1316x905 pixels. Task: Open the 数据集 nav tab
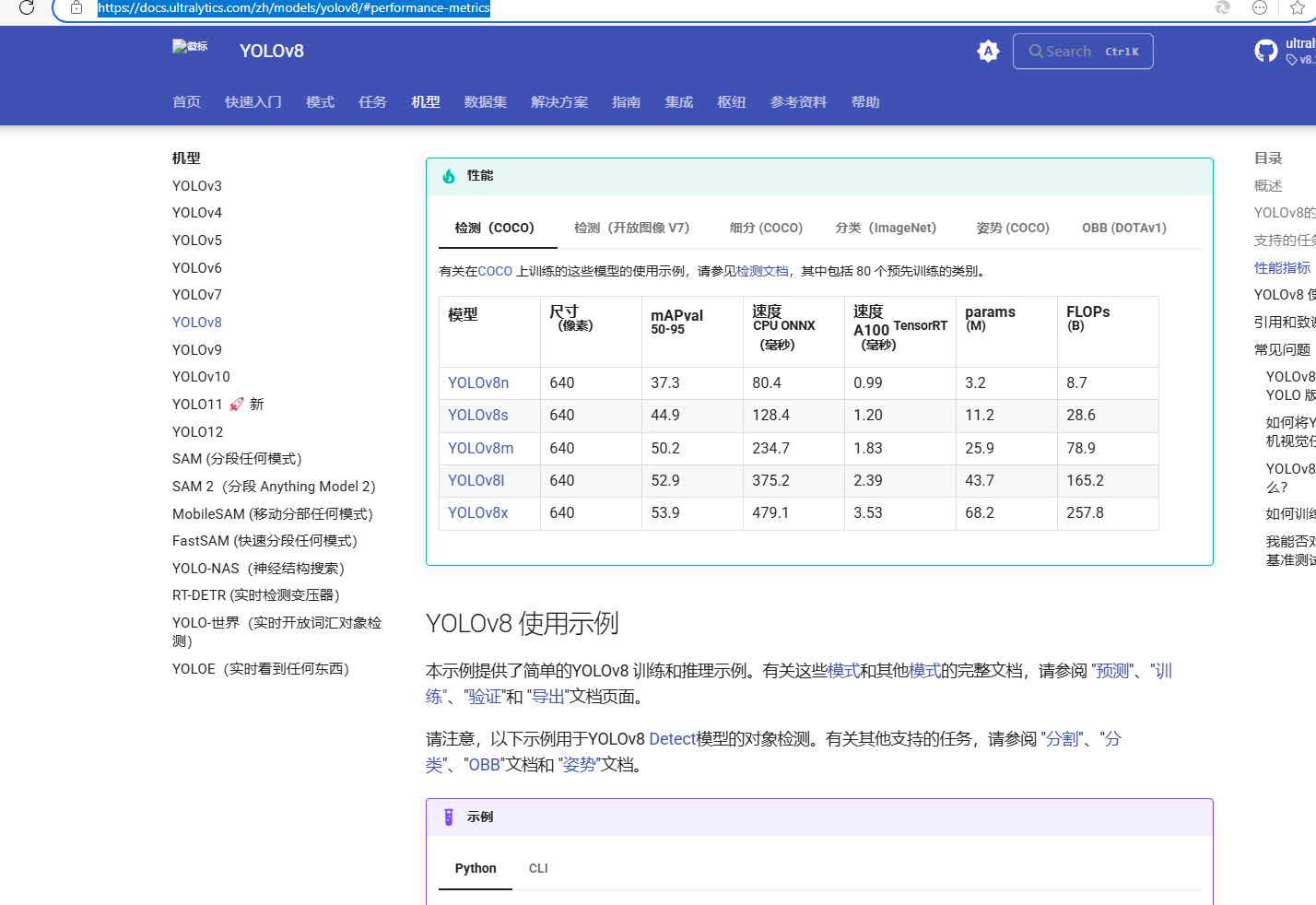pos(486,102)
